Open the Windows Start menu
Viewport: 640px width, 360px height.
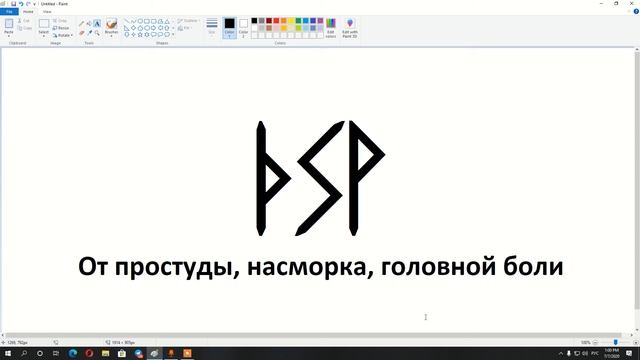click(7, 353)
